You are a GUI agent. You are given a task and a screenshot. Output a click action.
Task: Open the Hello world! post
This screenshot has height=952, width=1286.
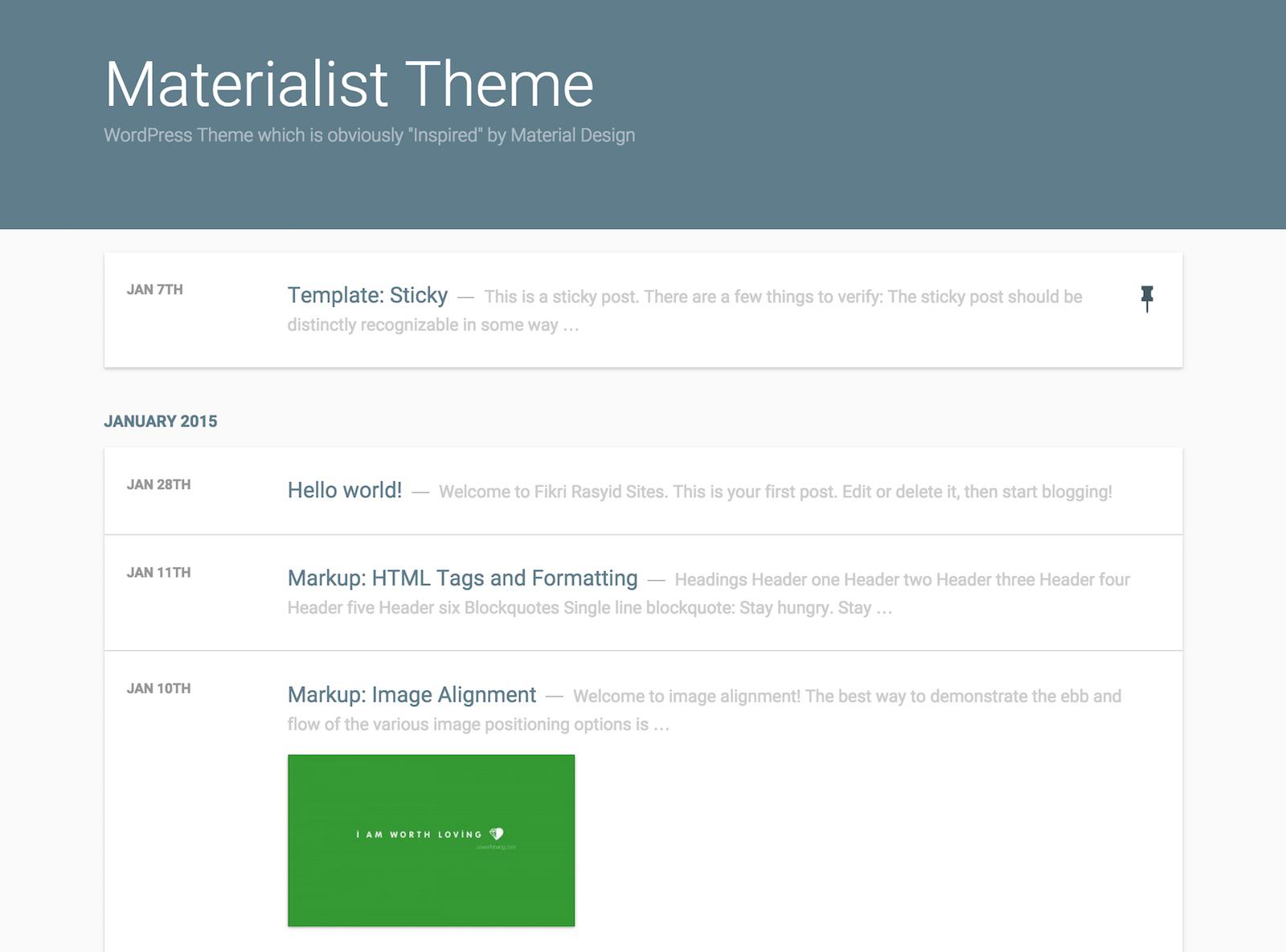(345, 491)
